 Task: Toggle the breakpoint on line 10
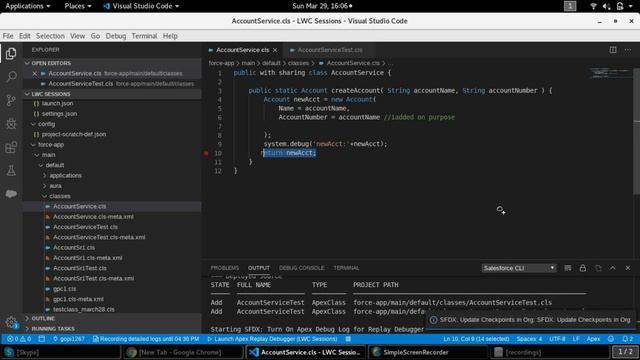click(206, 153)
